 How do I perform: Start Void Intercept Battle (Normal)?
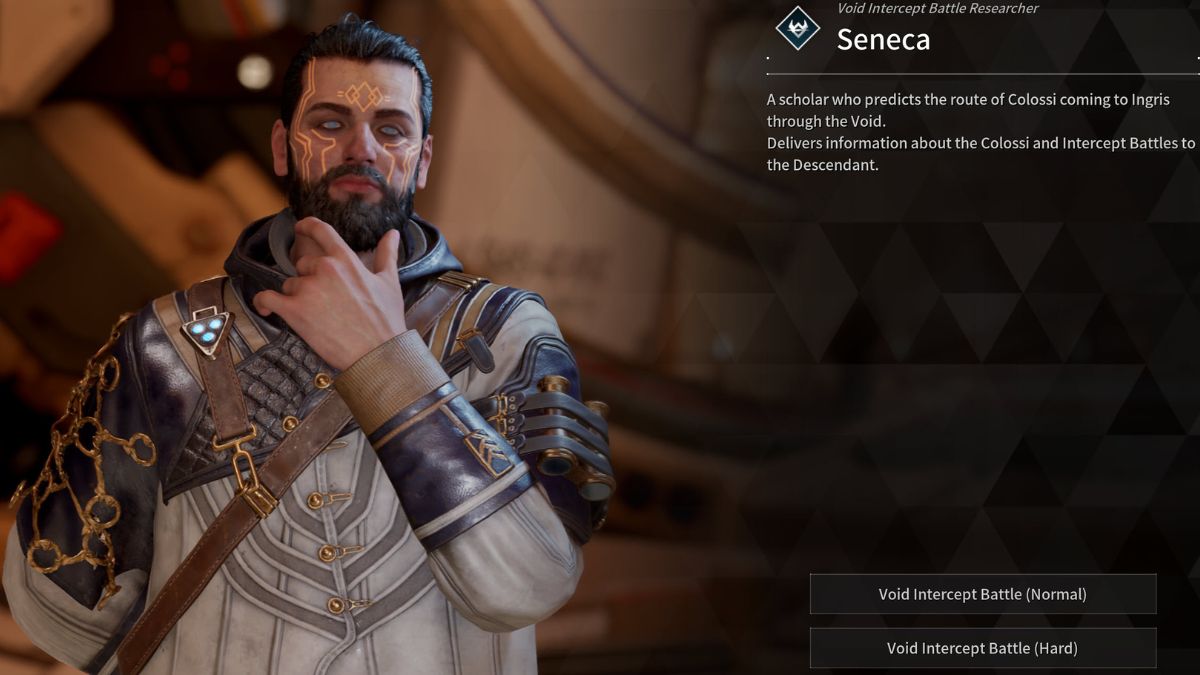click(x=983, y=594)
